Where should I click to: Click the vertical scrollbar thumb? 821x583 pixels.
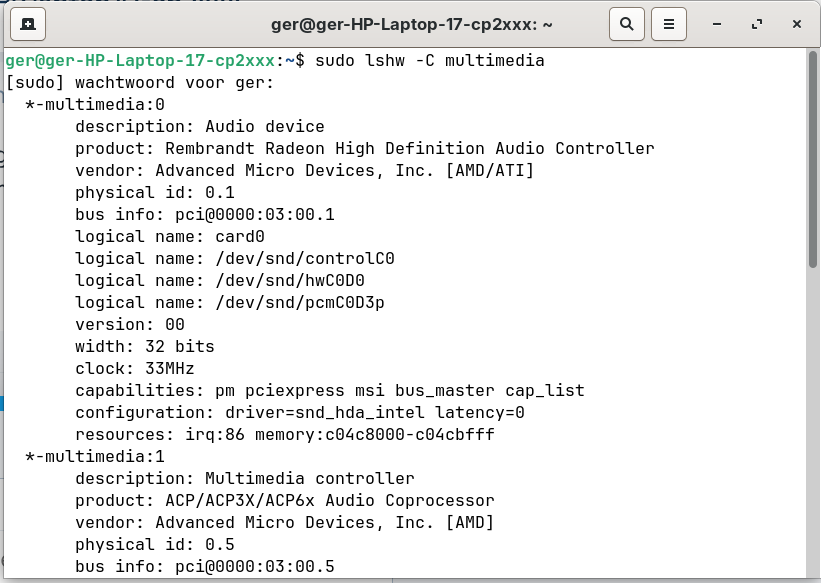813,160
